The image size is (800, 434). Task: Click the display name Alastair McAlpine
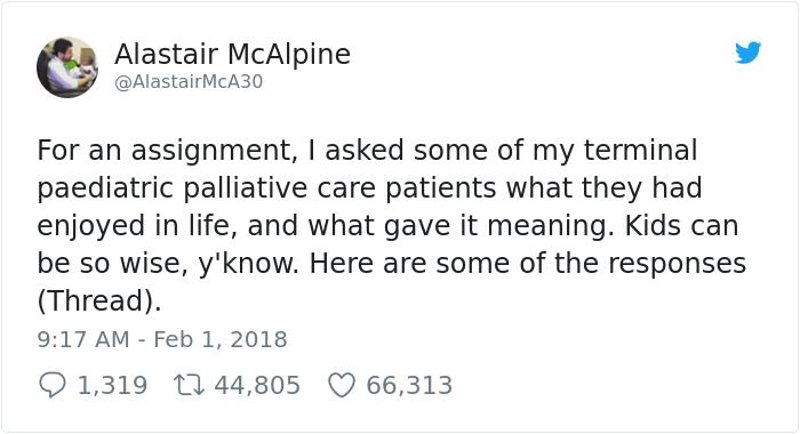pyautogui.click(x=232, y=54)
